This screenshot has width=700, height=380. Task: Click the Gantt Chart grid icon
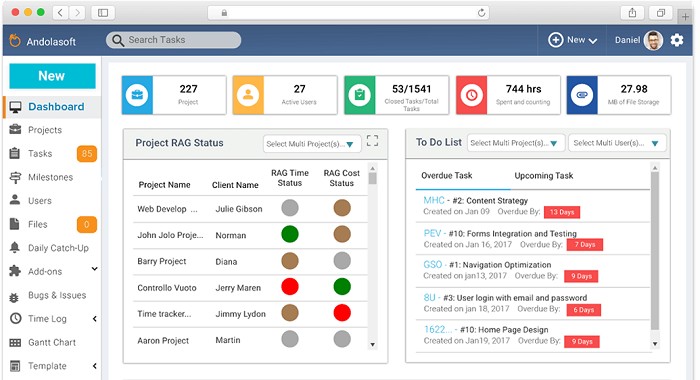pos(15,342)
